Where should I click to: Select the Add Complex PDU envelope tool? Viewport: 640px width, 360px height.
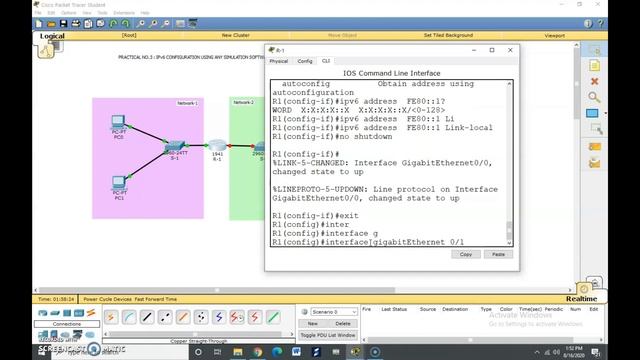(594, 163)
